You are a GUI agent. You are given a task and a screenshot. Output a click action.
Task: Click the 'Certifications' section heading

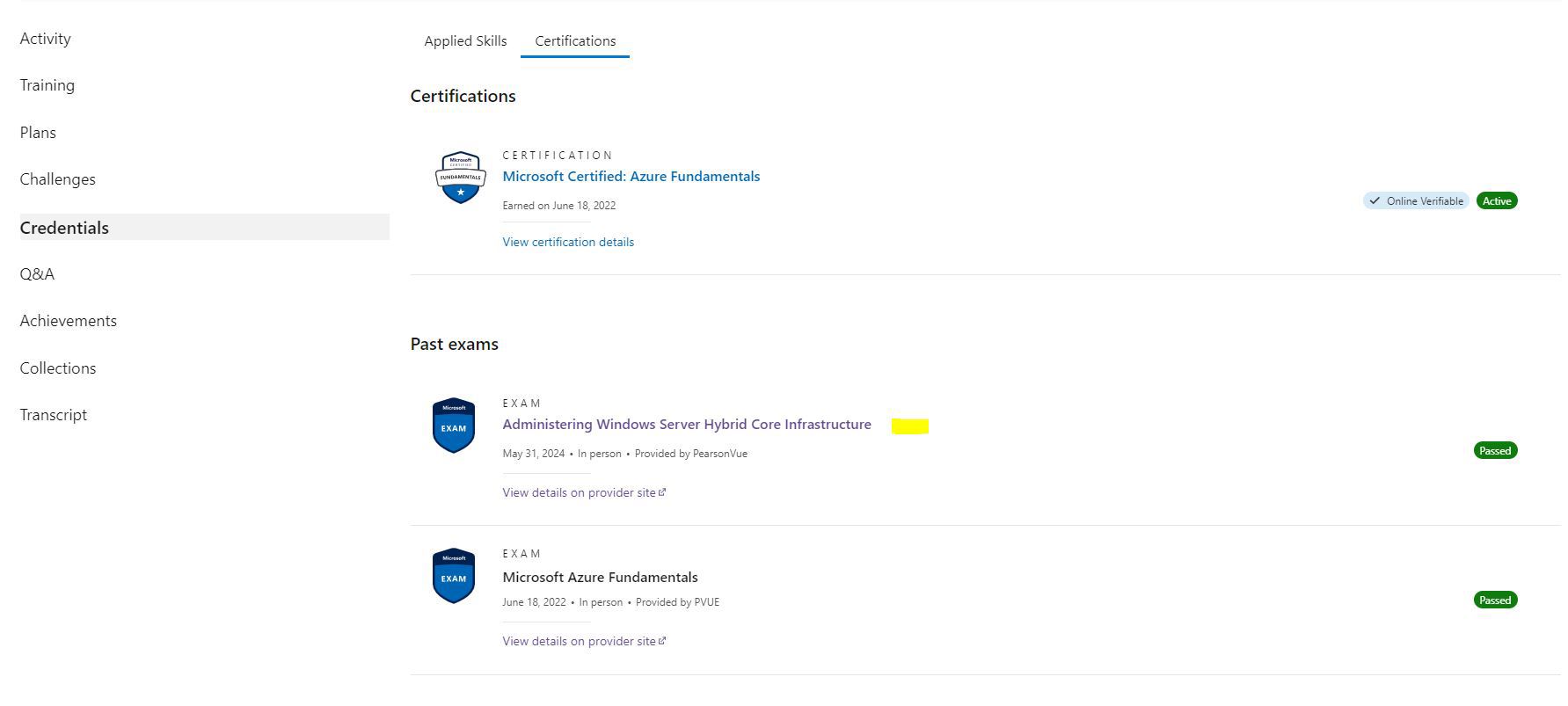tap(463, 96)
